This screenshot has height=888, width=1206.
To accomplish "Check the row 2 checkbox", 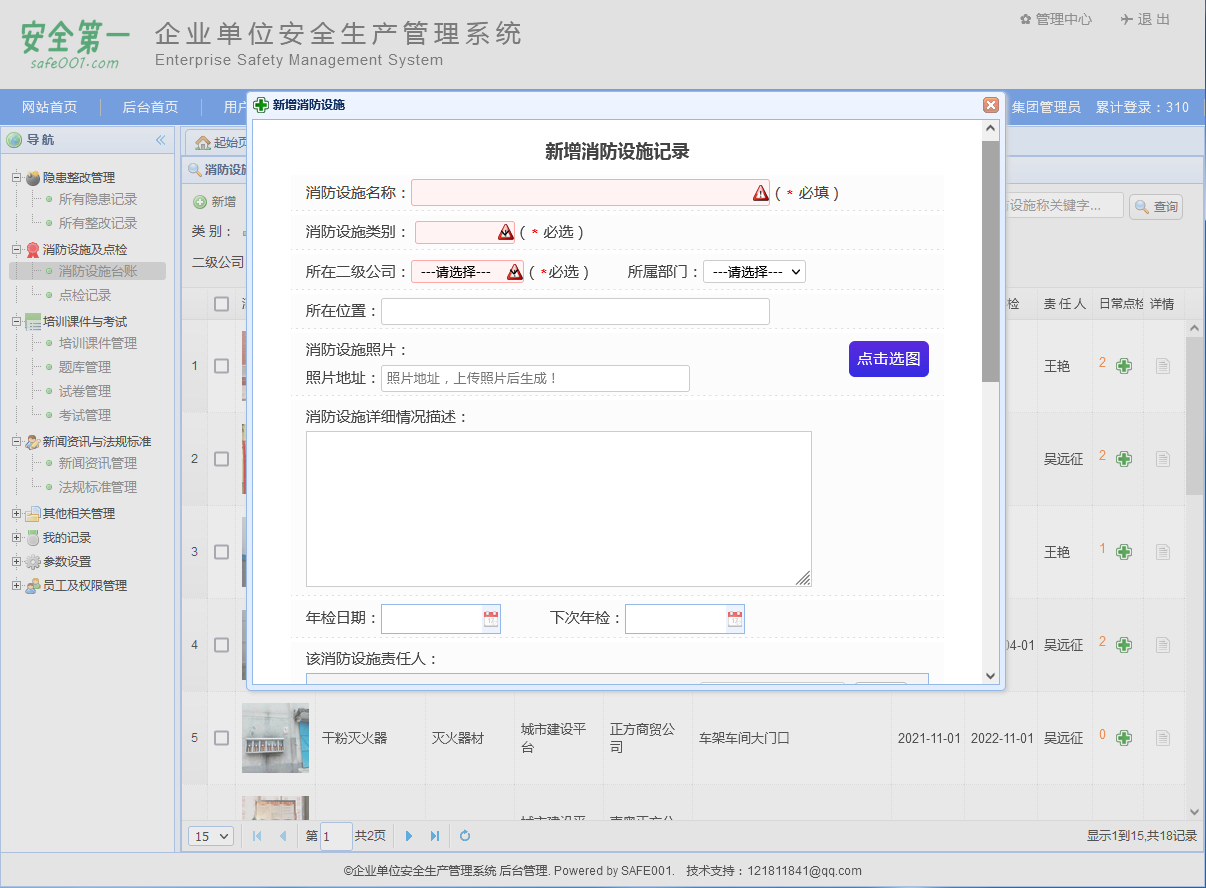I will click(222, 459).
